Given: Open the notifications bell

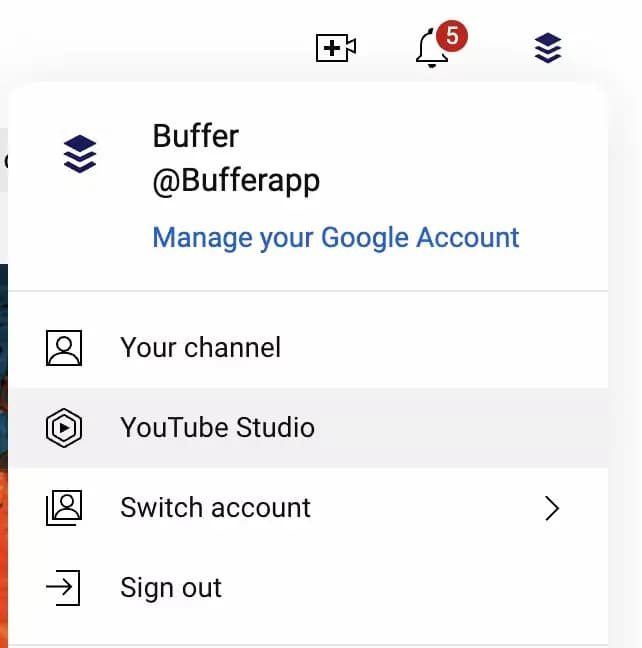Looking at the screenshot, I should click(432, 49).
